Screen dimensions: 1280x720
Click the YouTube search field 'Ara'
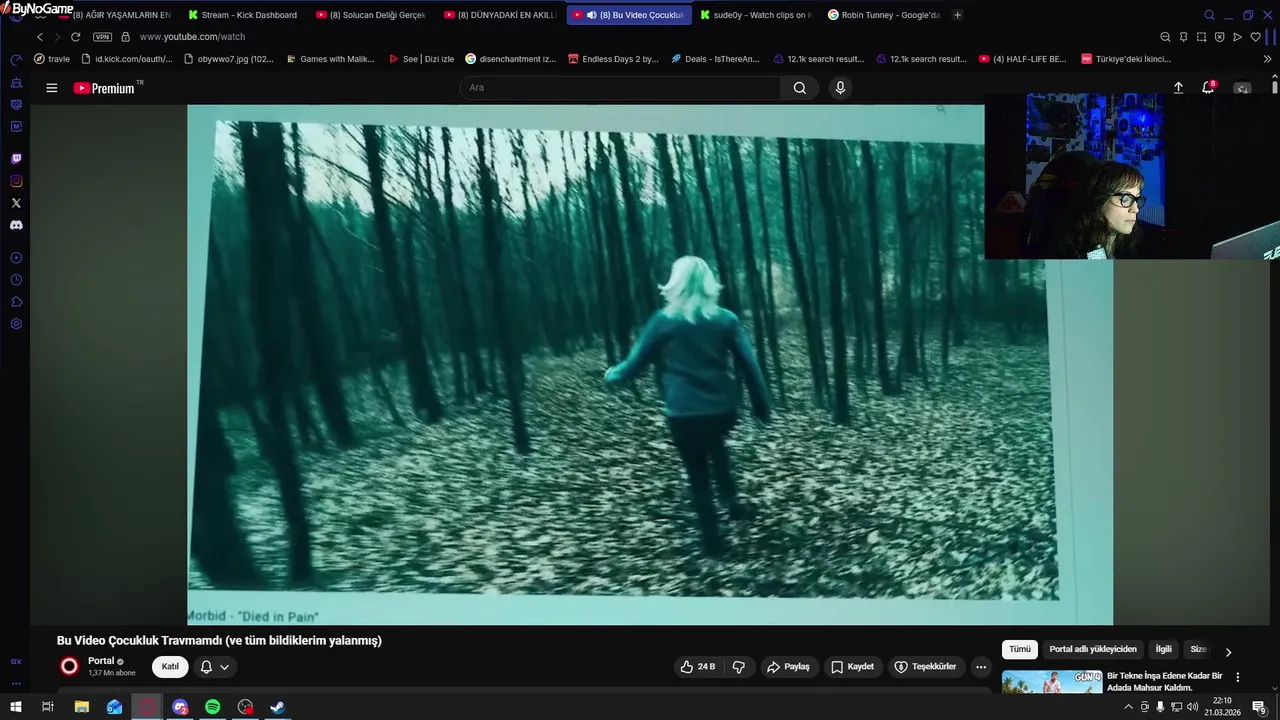[620, 88]
